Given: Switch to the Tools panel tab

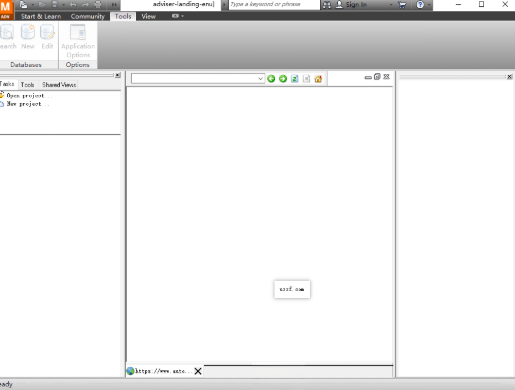Looking at the screenshot, I should (27, 85).
